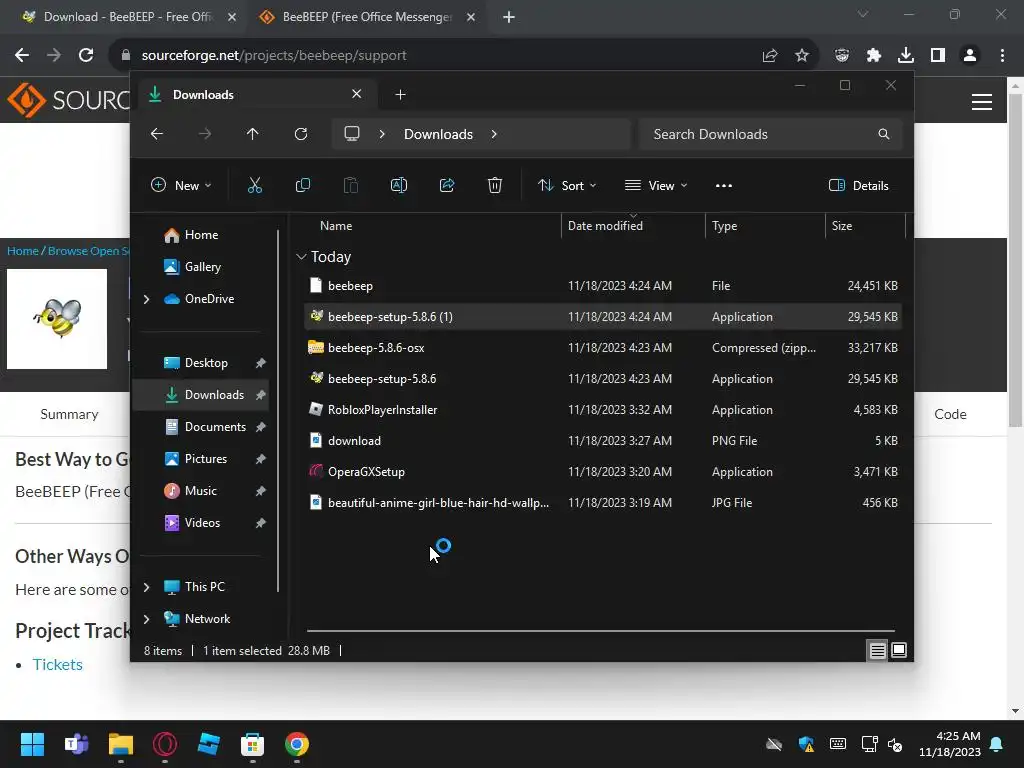Bookmark this page with the star icon
The height and width of the screenshot is (768, 1024).
[x=802, y=56]
